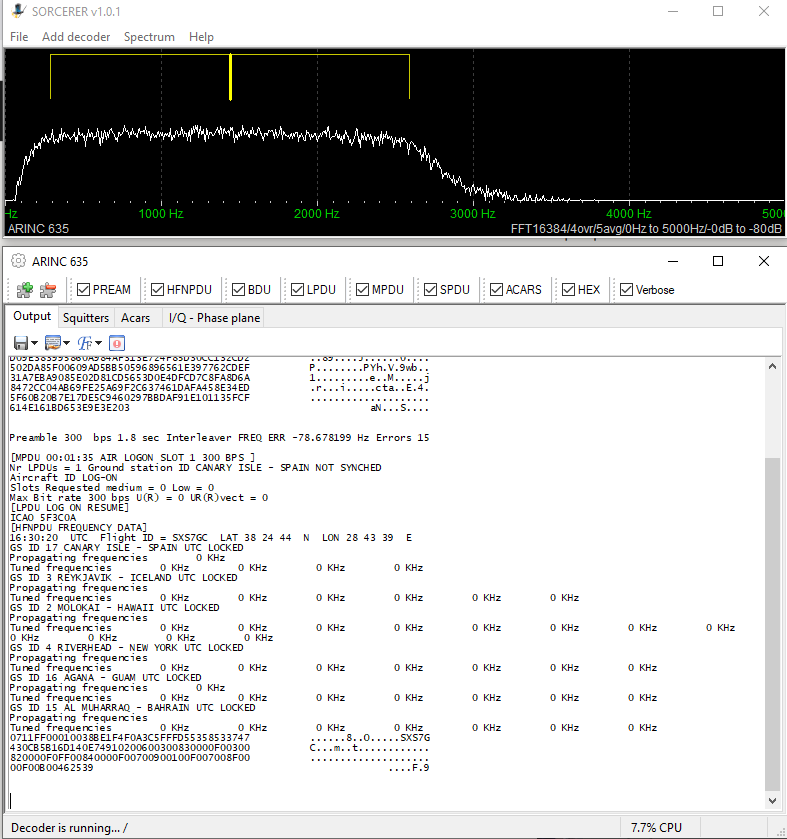Switch to the Acars tab

[135, 318]
